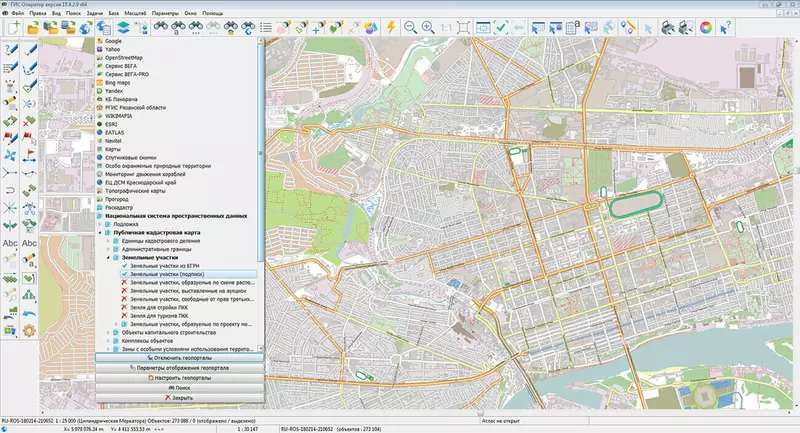Uncheck Земельные участки из ЕГРН layer

125,265
